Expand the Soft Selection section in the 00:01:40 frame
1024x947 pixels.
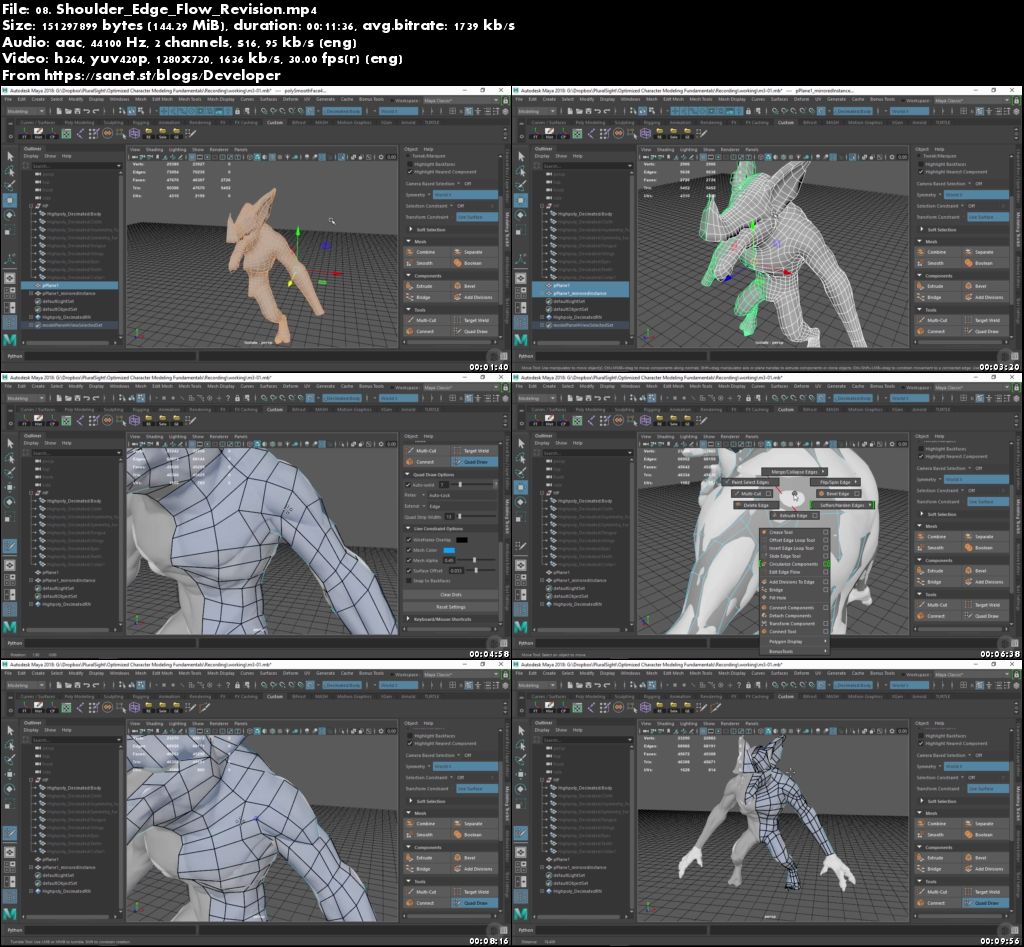pyautogui.click(x=411, y=230)
